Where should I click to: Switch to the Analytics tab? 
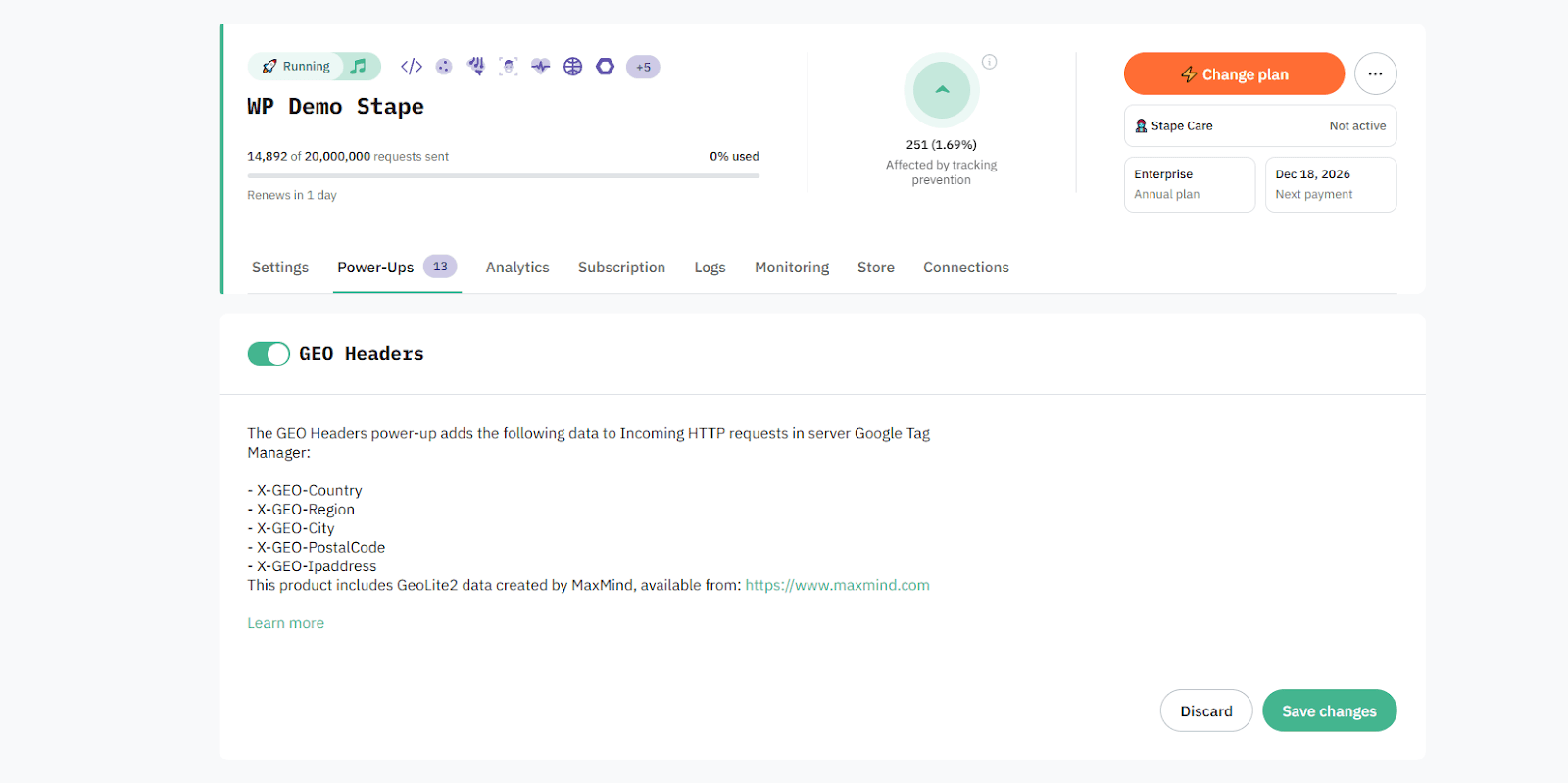coord(517,268)
